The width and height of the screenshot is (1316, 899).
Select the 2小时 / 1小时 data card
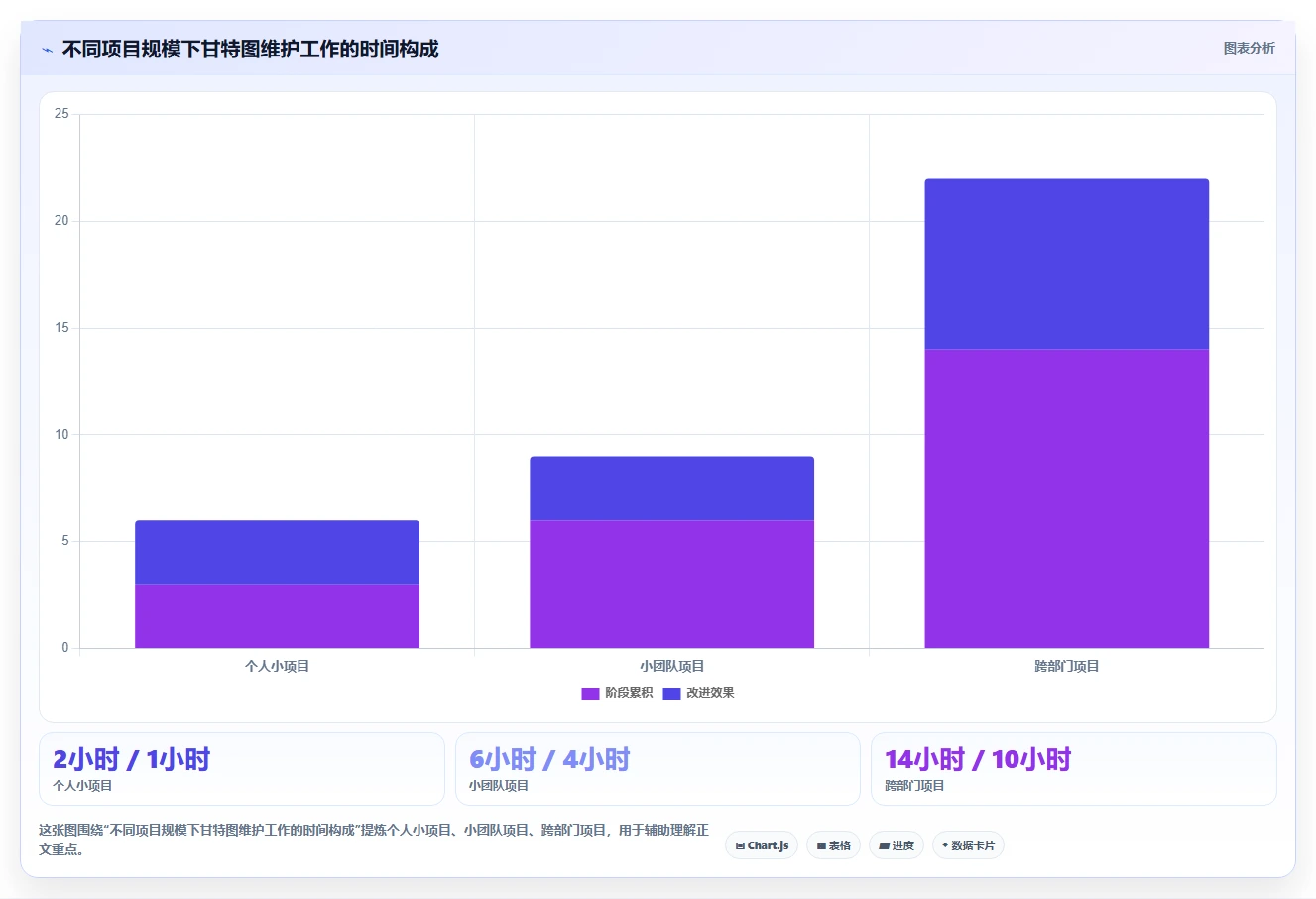(242, 769)
